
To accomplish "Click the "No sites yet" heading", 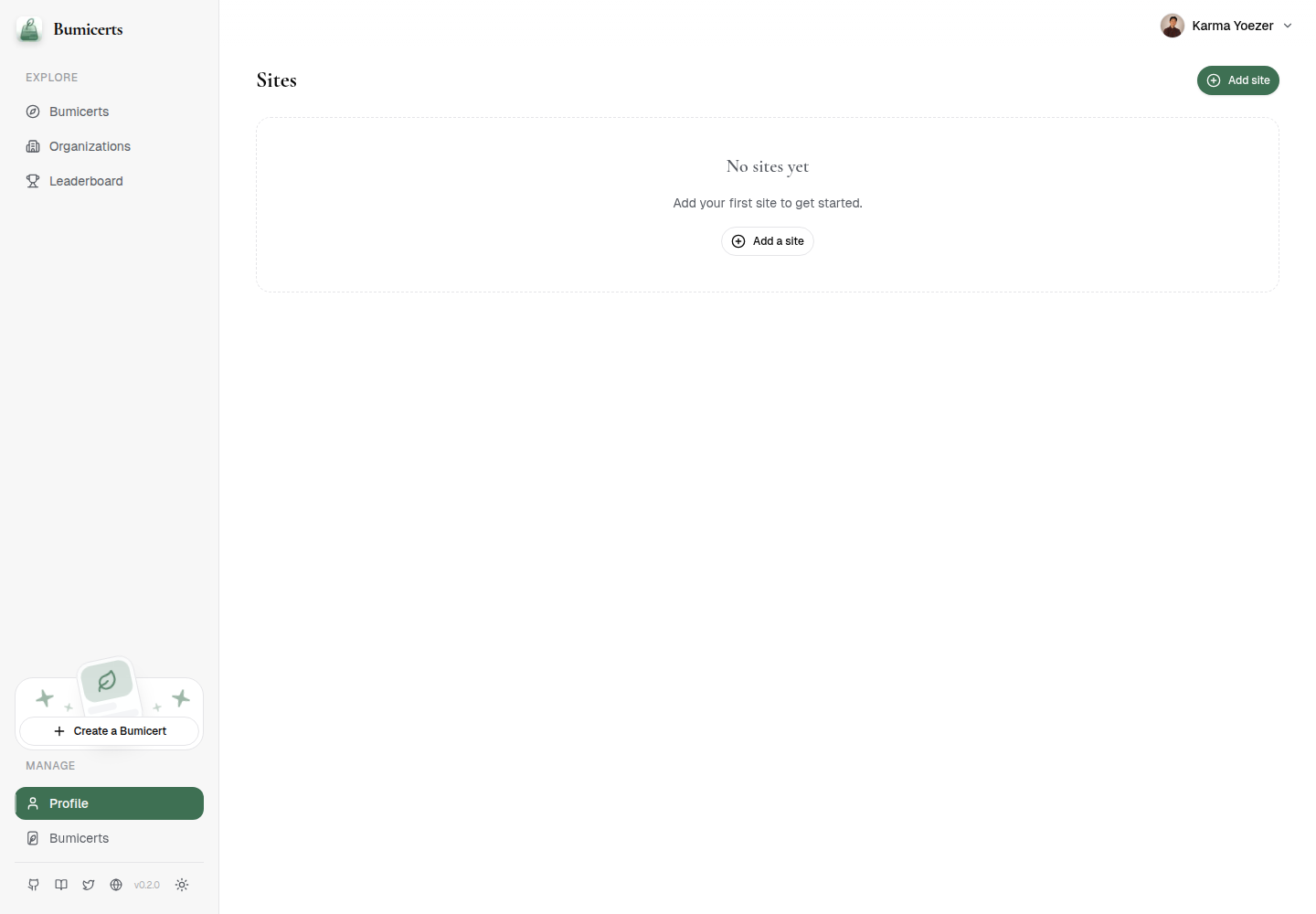I will tap(768, 166).
